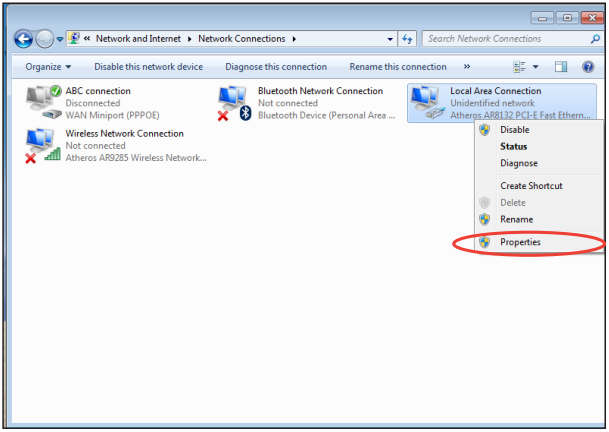The height and width of the screenshot is (432, 609).
Task: Click Disable this network device
Action: (148, 67)
